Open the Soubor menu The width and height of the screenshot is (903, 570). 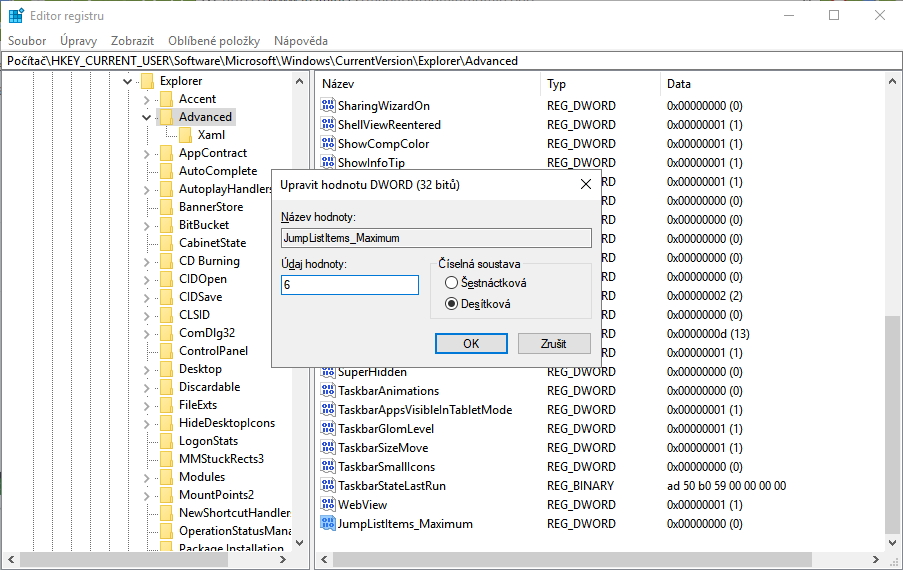pos(27,41)
